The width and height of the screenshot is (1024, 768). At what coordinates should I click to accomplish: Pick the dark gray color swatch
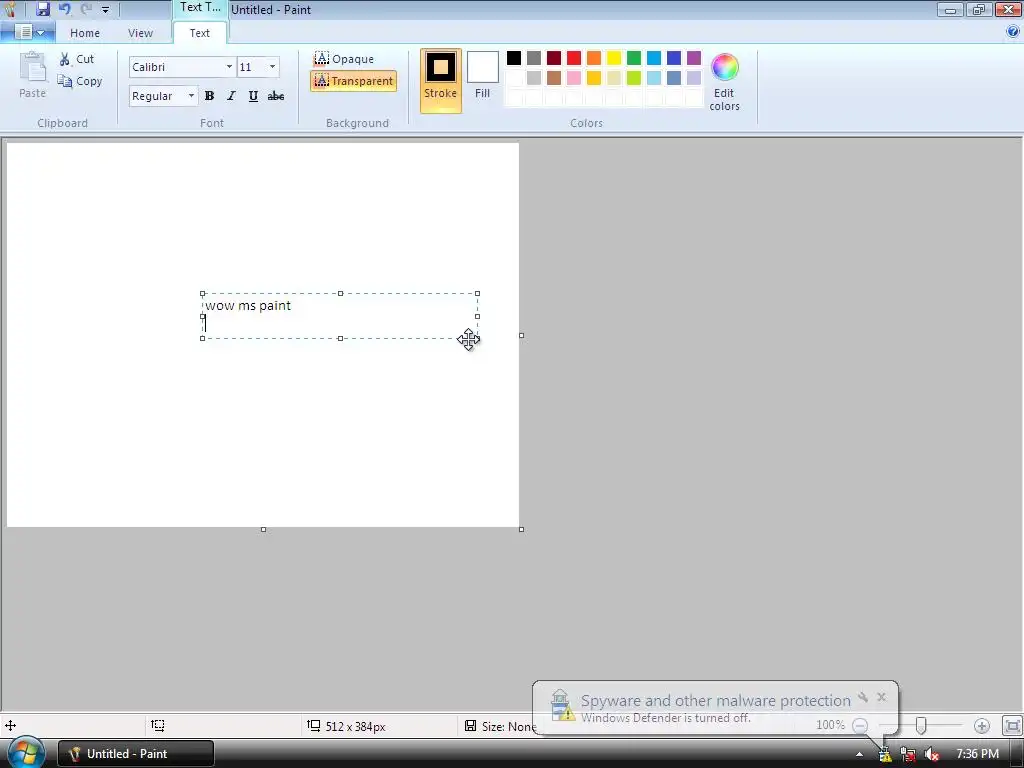(534, 58)
